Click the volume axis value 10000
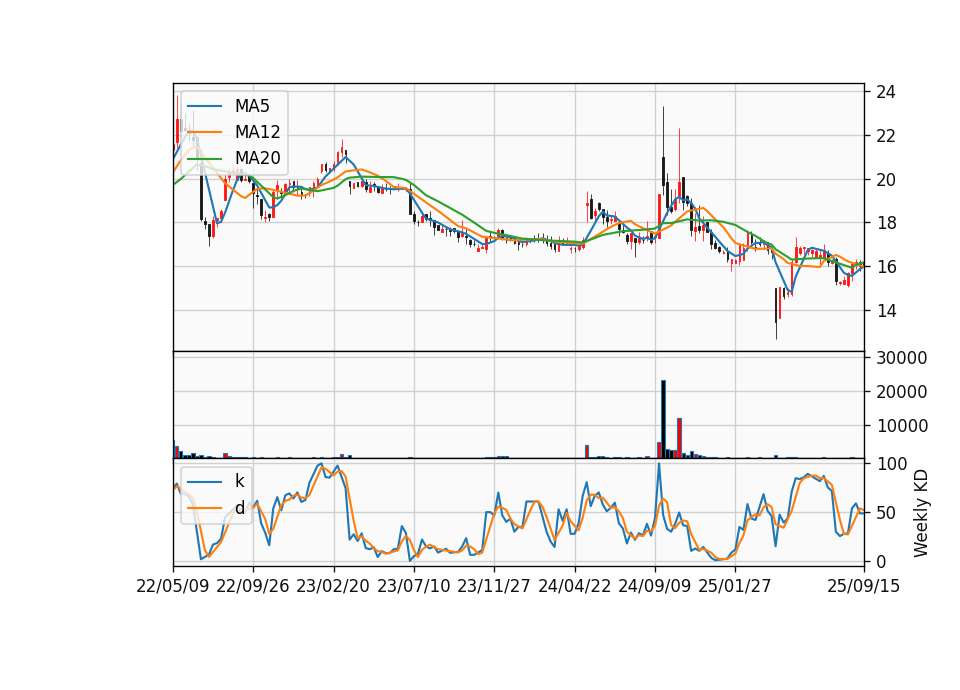The width and height of the screenshot is (960, 690). (902, 426)
